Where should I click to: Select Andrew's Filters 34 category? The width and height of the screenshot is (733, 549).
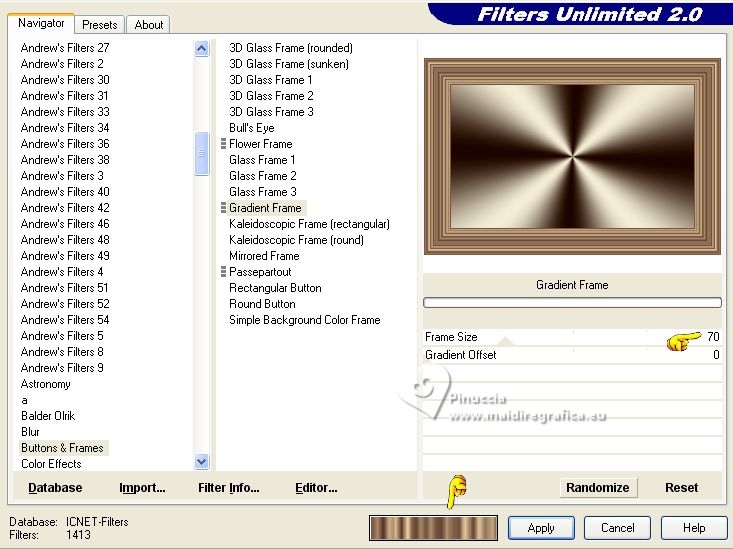tap(65, 128)
